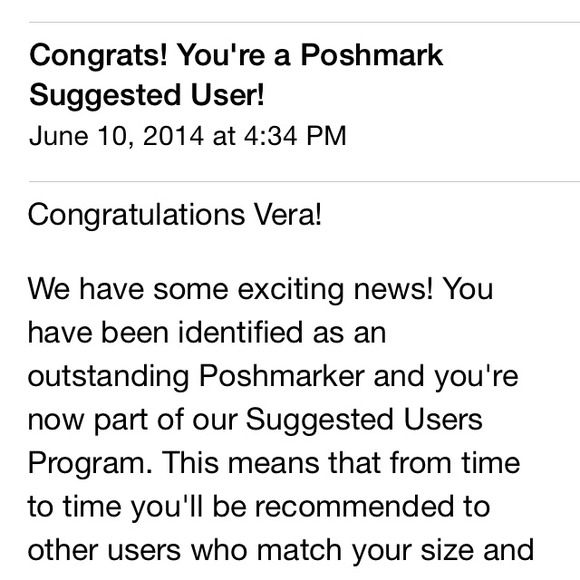Click the word "Congrats!" in the subject heading
Image resolution: width=580 pixels, height=580 pixels.
point(98,56)
